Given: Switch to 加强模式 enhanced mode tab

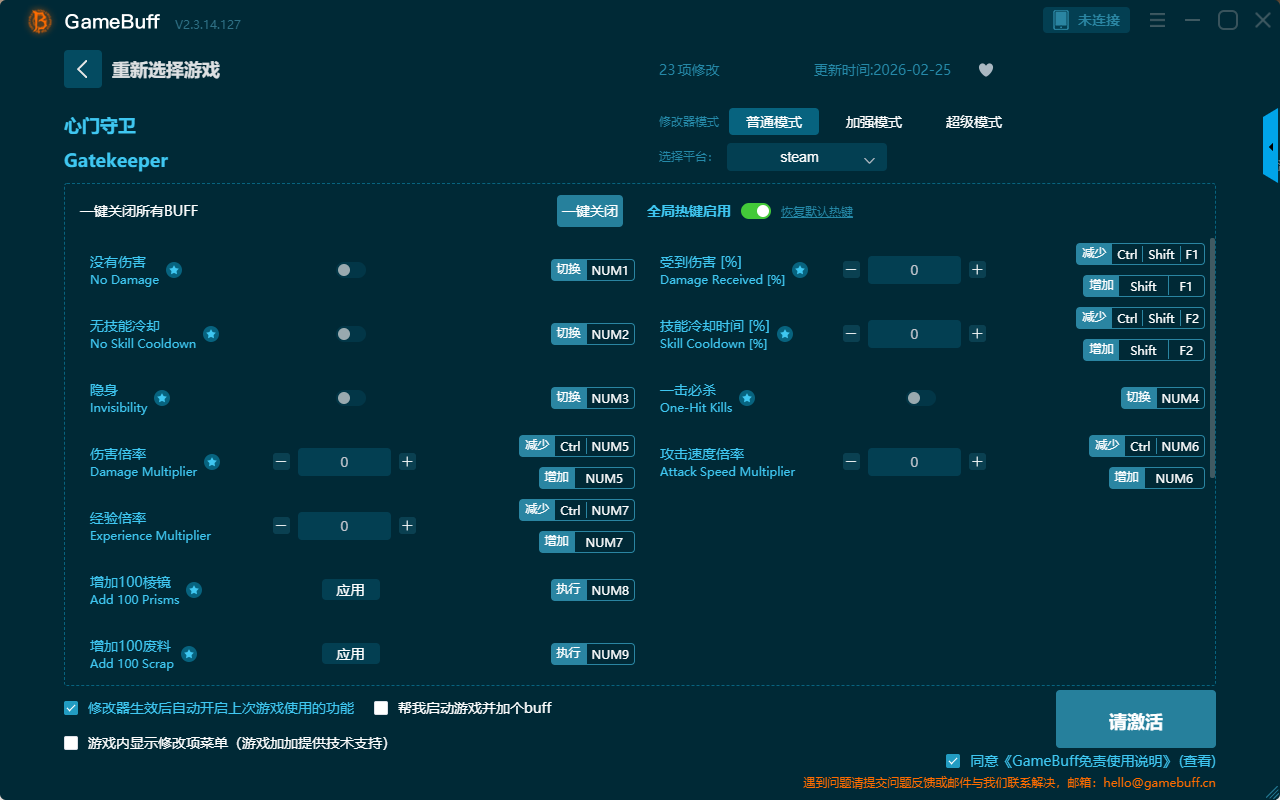Looking at the screenshot, I should pos(873,122).
